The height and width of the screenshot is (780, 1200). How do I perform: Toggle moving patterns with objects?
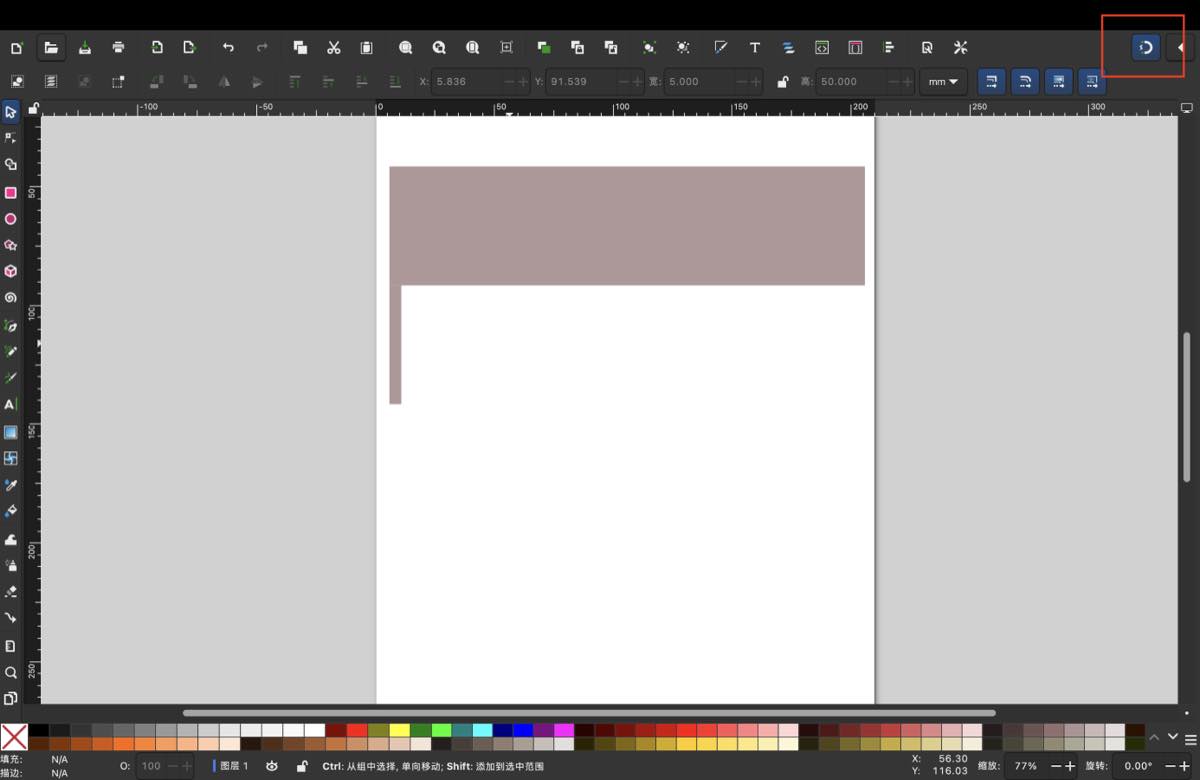pyautogui.click(x=1092, y=82)
